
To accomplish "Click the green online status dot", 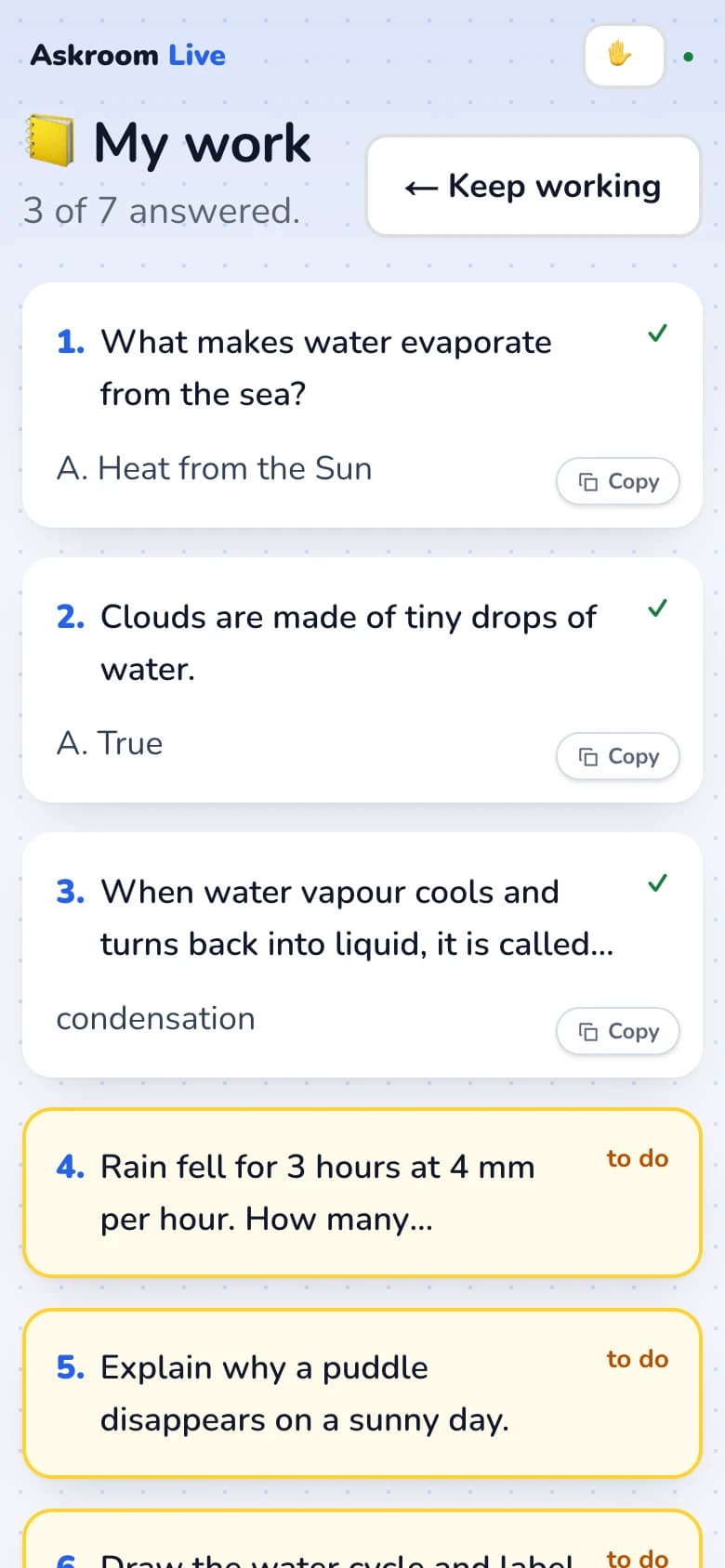I will 688,57.
